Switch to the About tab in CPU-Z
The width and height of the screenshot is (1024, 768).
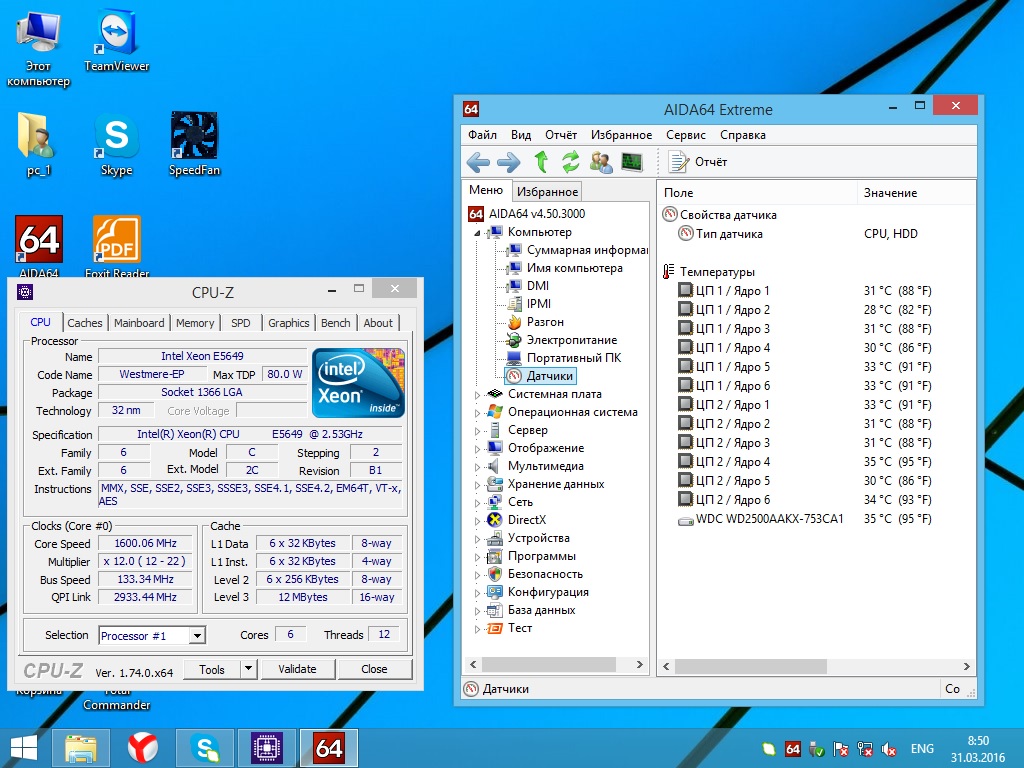[x=378, y=323]
